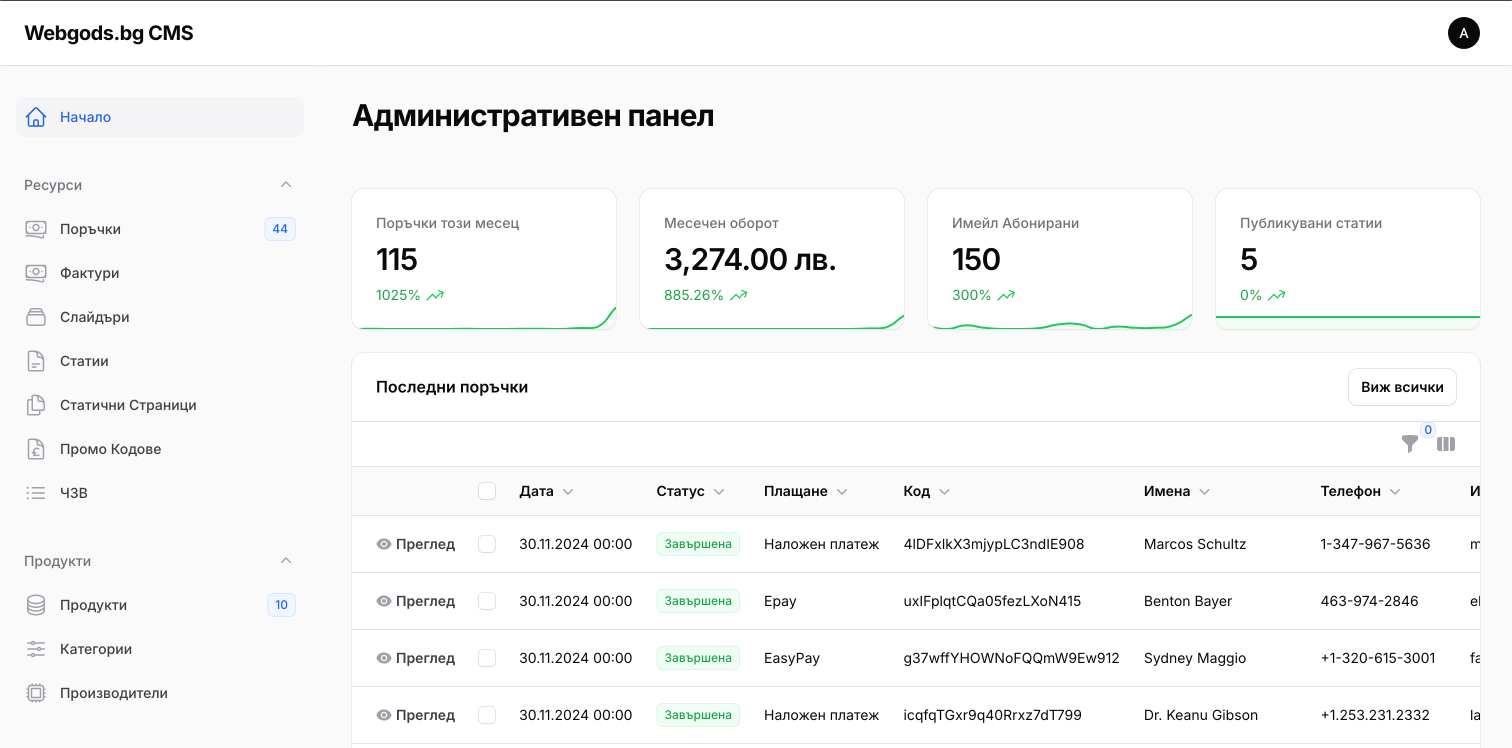This screenshot has height=748, width=1512.
Task: Sort the table by Код column
Action: coord(926,491)
